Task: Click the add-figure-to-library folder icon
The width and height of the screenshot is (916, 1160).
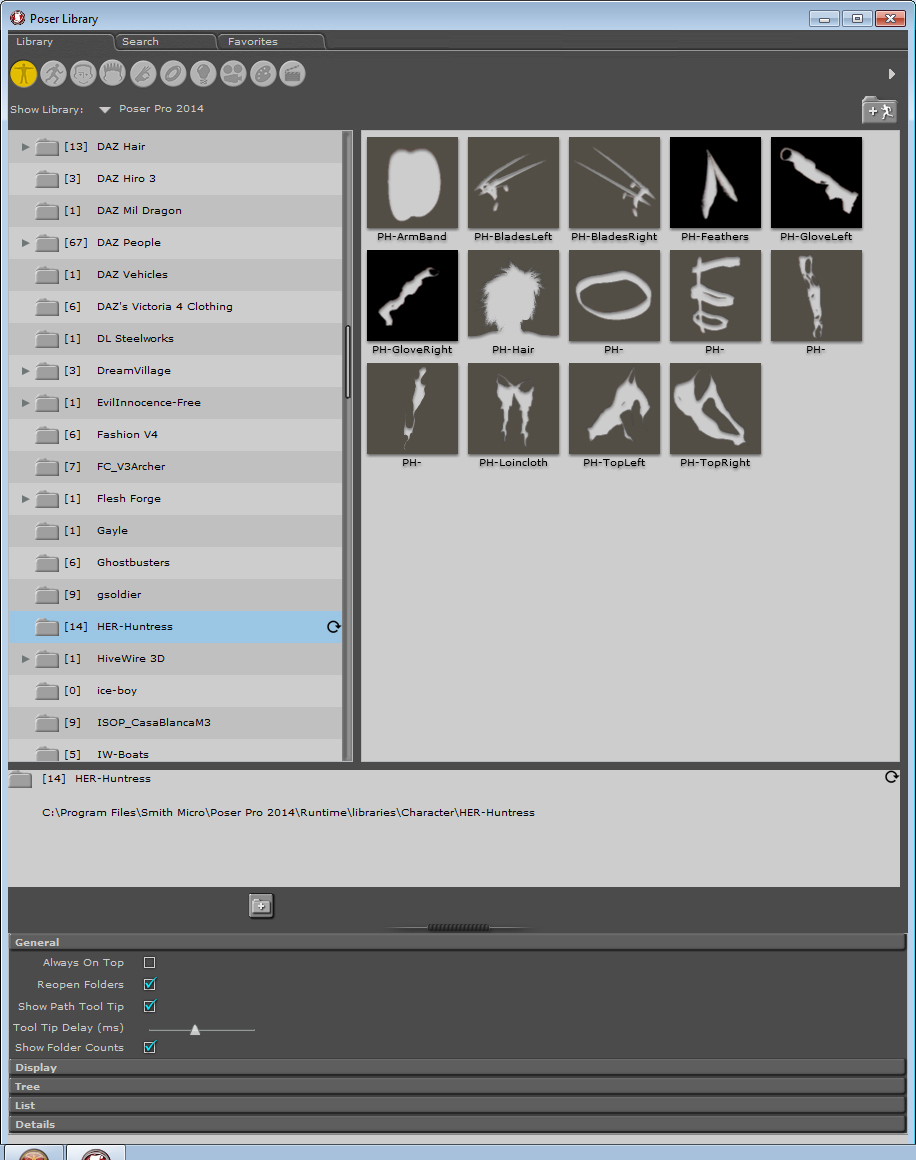Action: click(x=880, y=110)
